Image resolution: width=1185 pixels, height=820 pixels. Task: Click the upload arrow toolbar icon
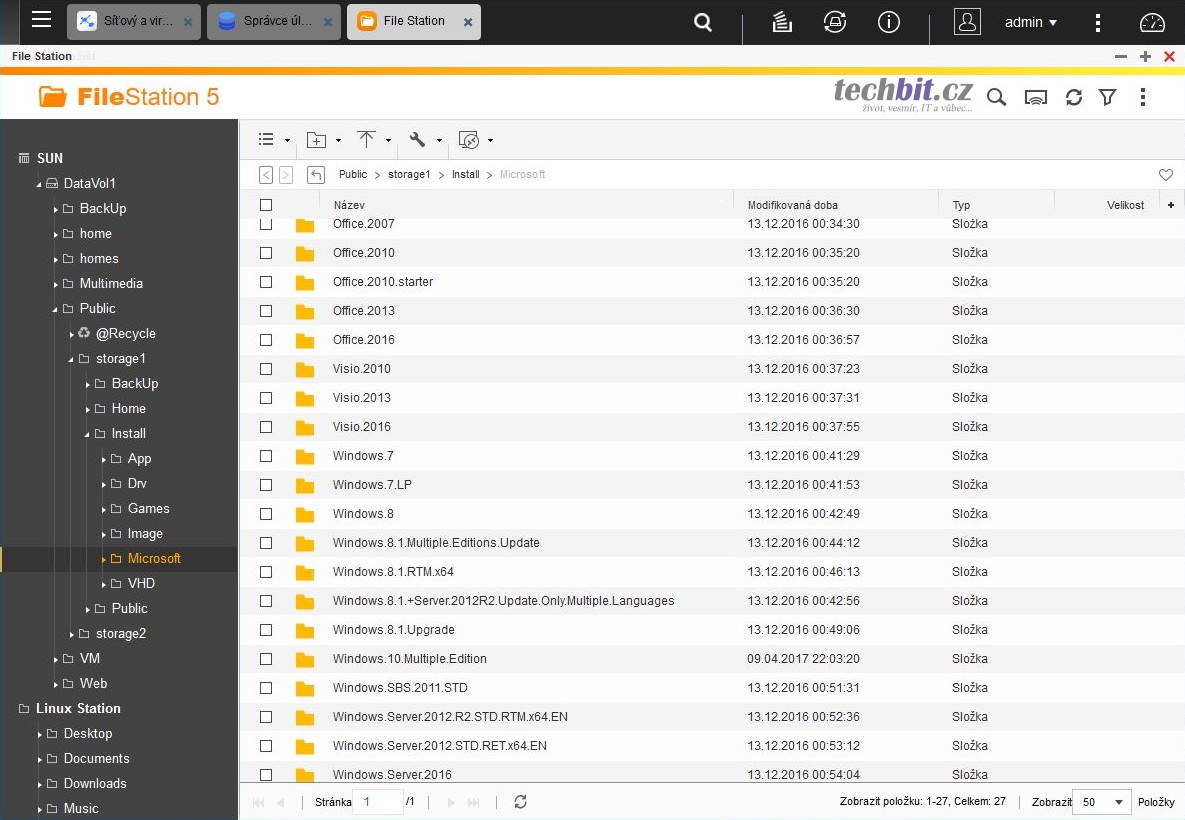click(367, 140)
